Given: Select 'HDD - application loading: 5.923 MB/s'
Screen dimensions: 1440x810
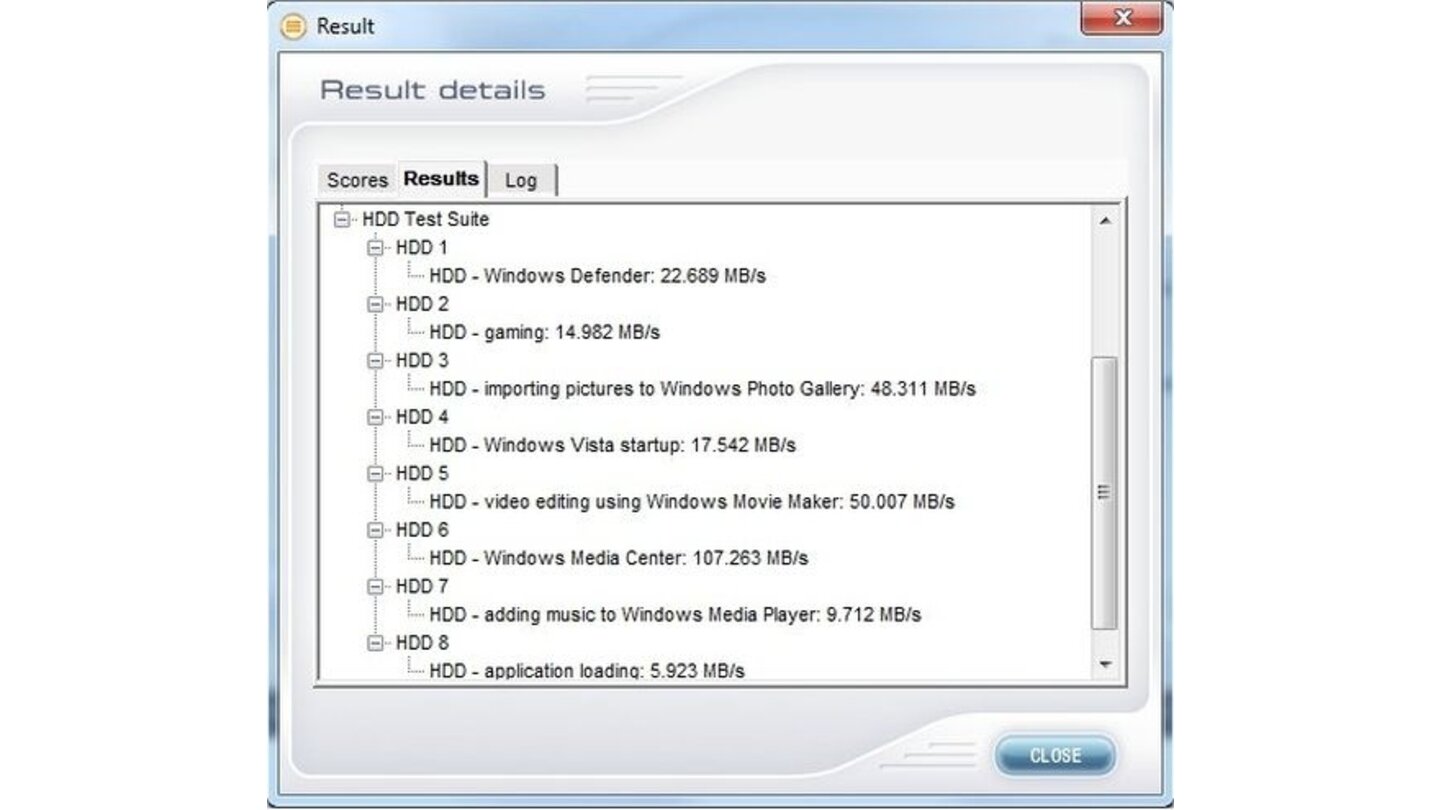Looking at the screenshot, I should pos(587,670).
